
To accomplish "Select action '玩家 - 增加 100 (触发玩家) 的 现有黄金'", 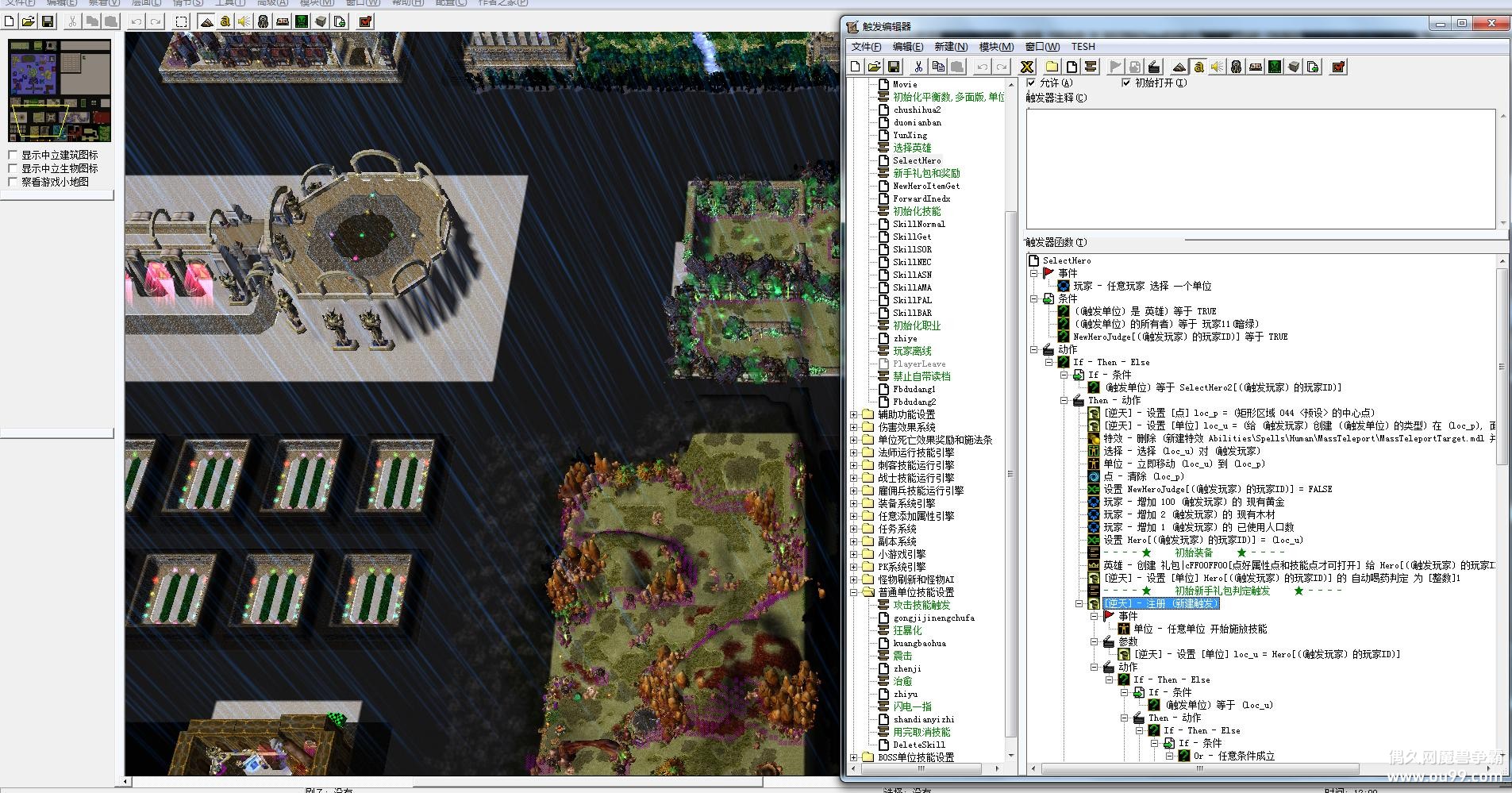I will coord(1194,502).
